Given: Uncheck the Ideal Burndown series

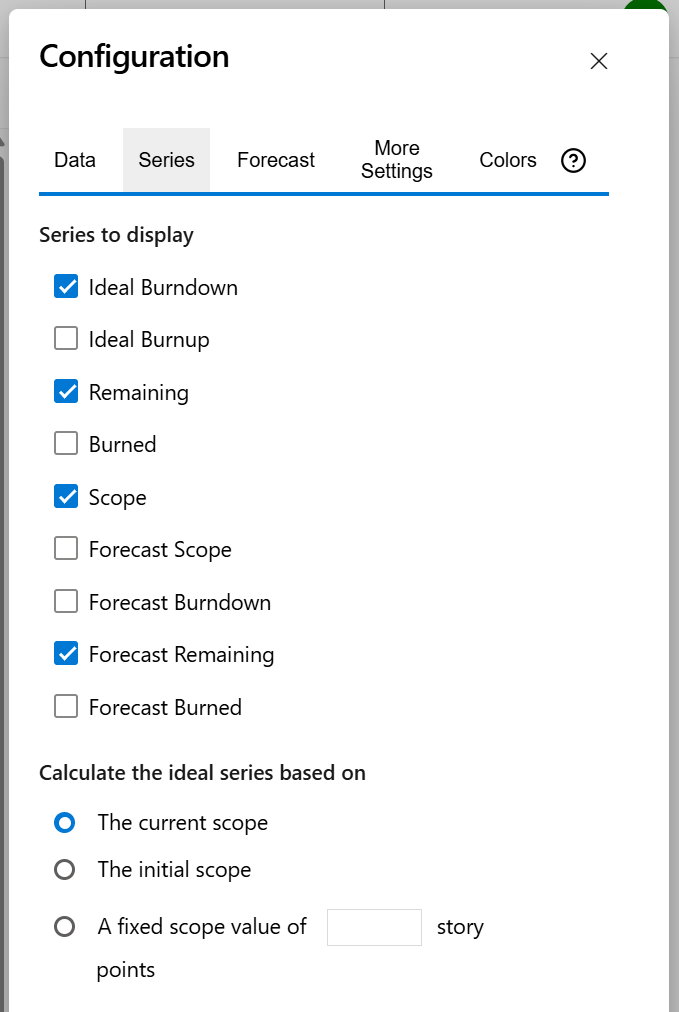Looking at the screenshot, I should click(x=66, y=286).
